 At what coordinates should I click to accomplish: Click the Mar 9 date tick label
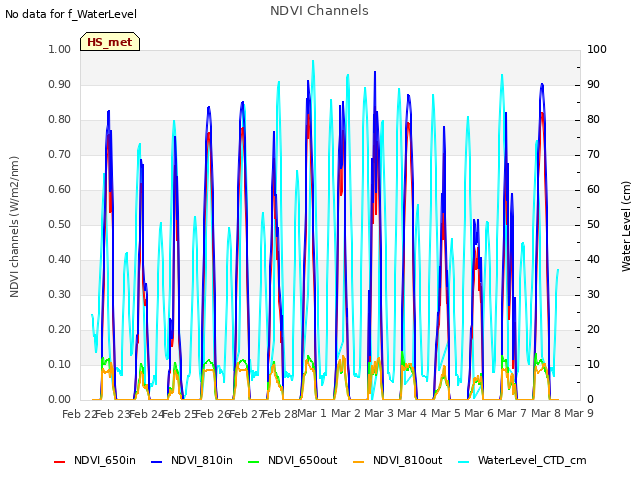[579, 413]
